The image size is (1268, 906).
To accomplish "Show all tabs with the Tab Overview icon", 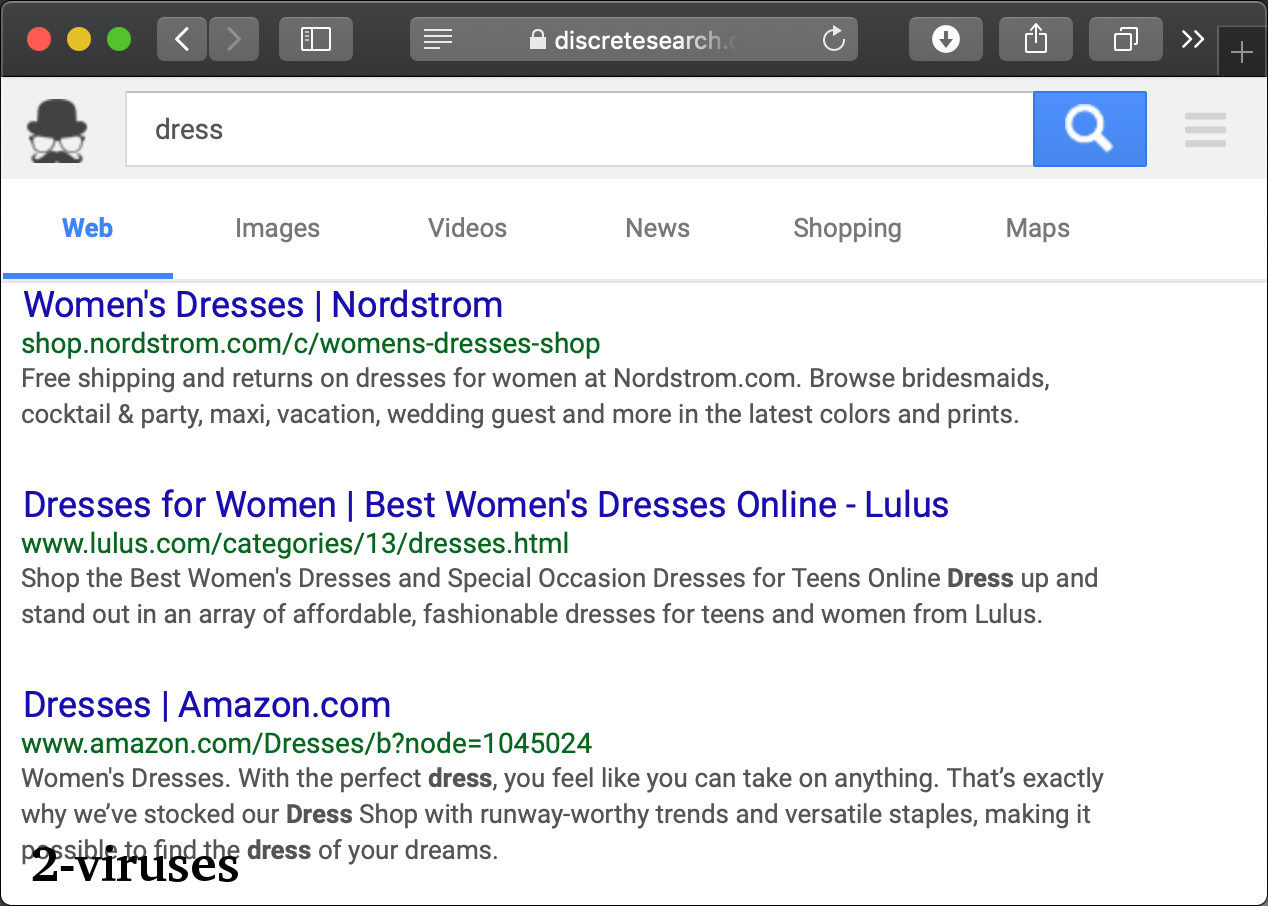I will click(x=1125, y=39).
